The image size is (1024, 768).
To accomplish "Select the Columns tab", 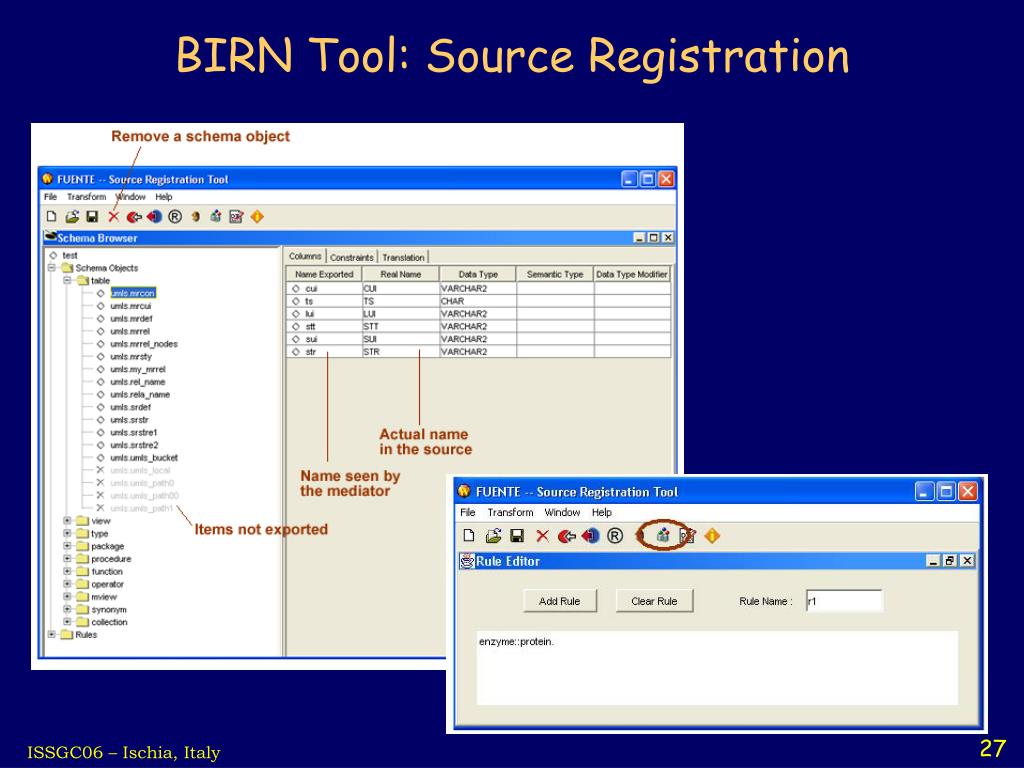I will point(305,256).
